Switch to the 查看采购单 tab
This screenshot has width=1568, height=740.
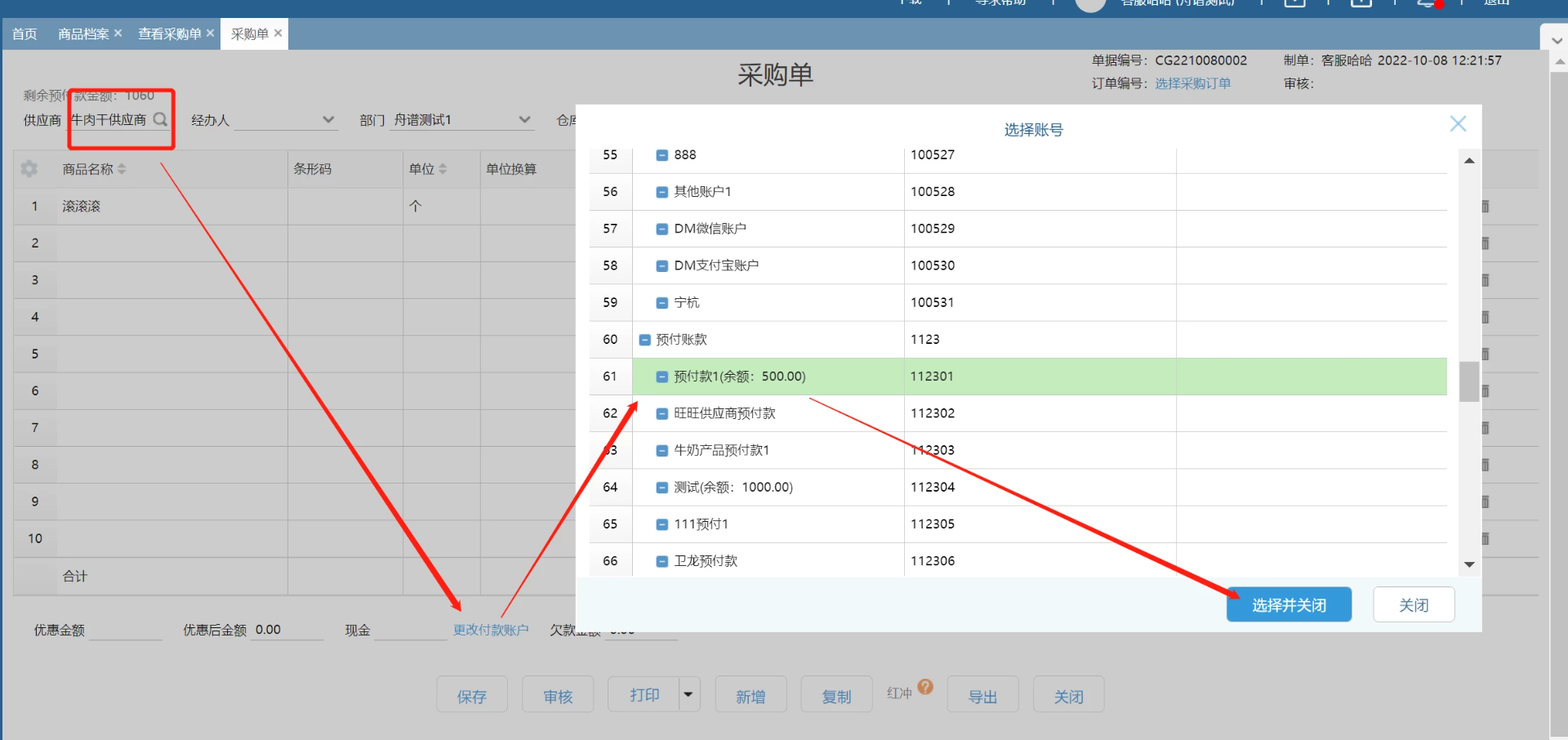click(169, 33)
